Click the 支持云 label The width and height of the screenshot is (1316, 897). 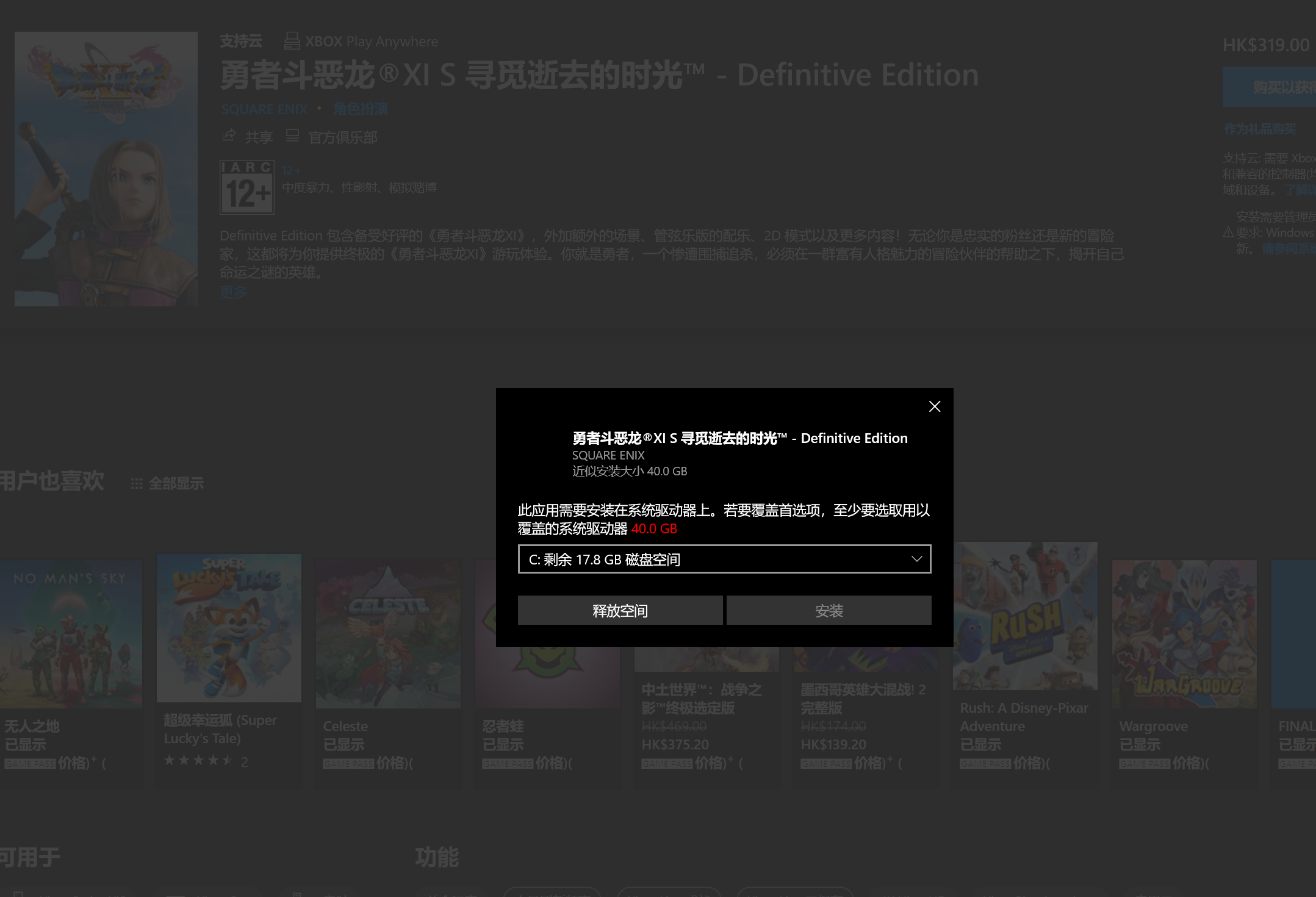pos(241,41)
